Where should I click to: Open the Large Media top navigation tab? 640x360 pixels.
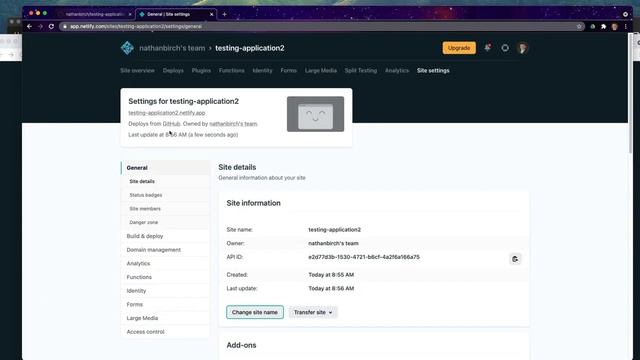click(x=321, y=70)
